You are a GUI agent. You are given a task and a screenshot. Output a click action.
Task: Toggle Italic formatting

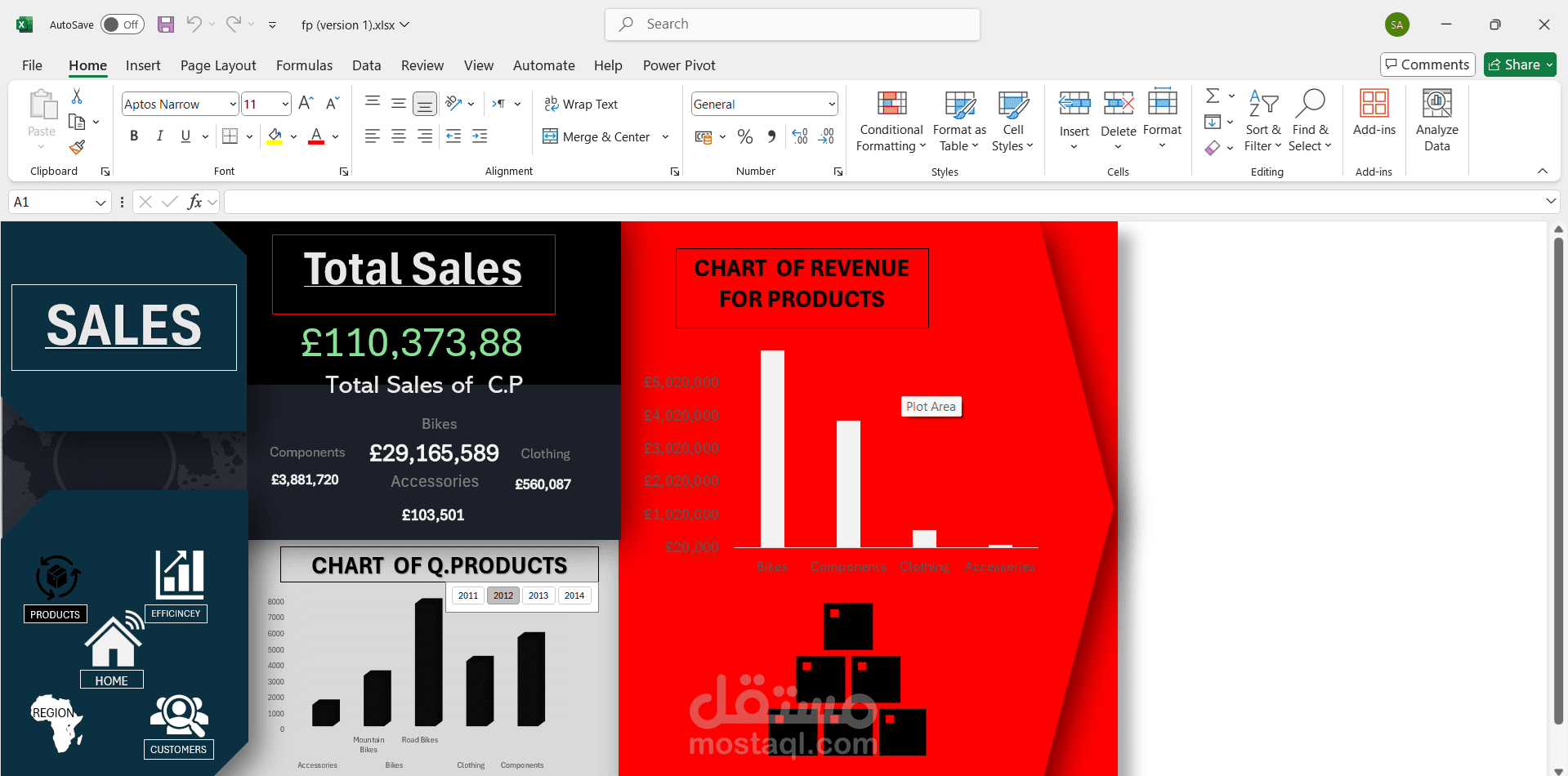160,136
